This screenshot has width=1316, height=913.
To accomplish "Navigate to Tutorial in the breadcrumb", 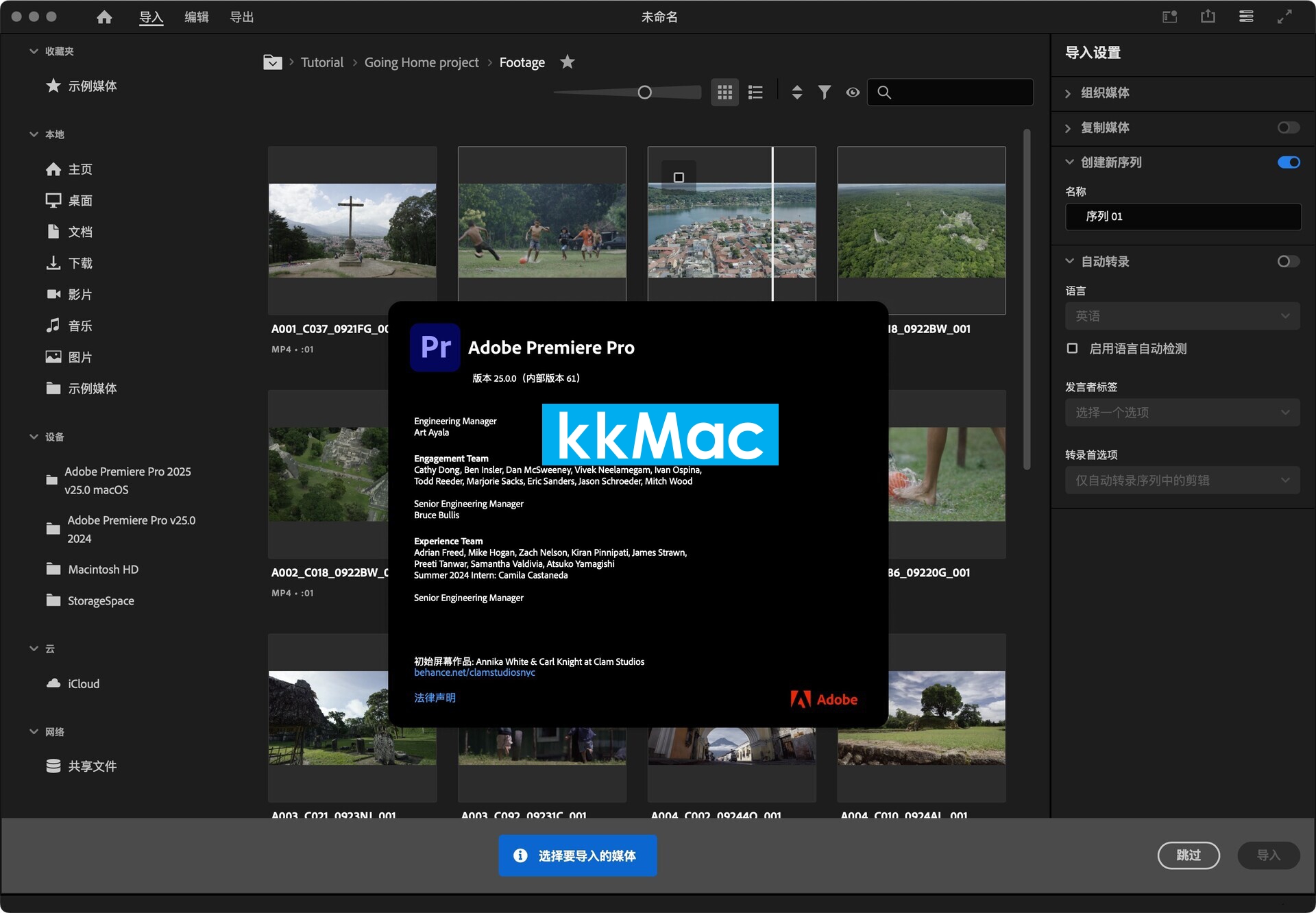I will pos(321,62).
